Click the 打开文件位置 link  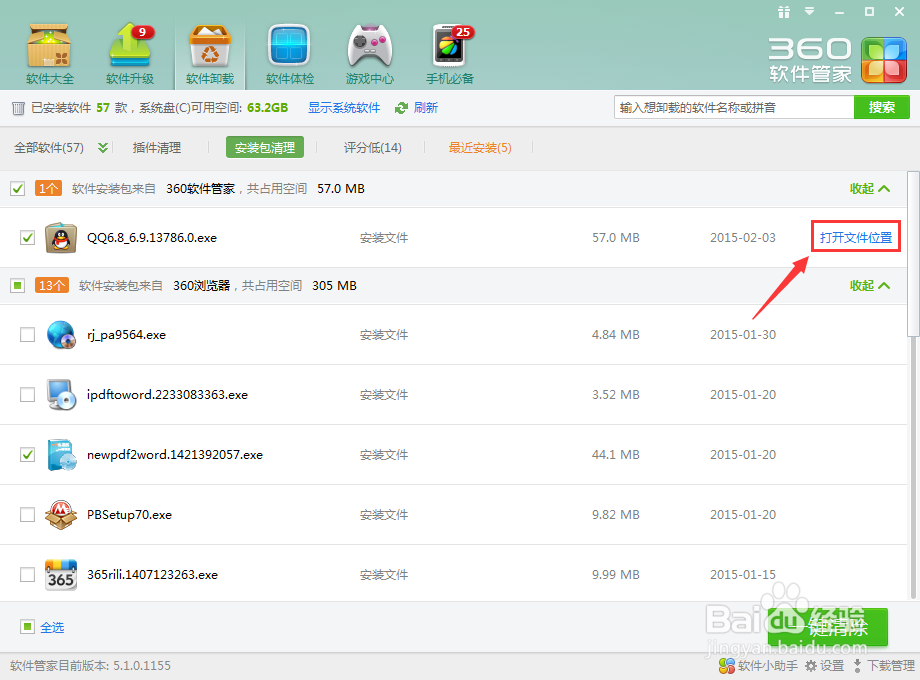point(855,237)
